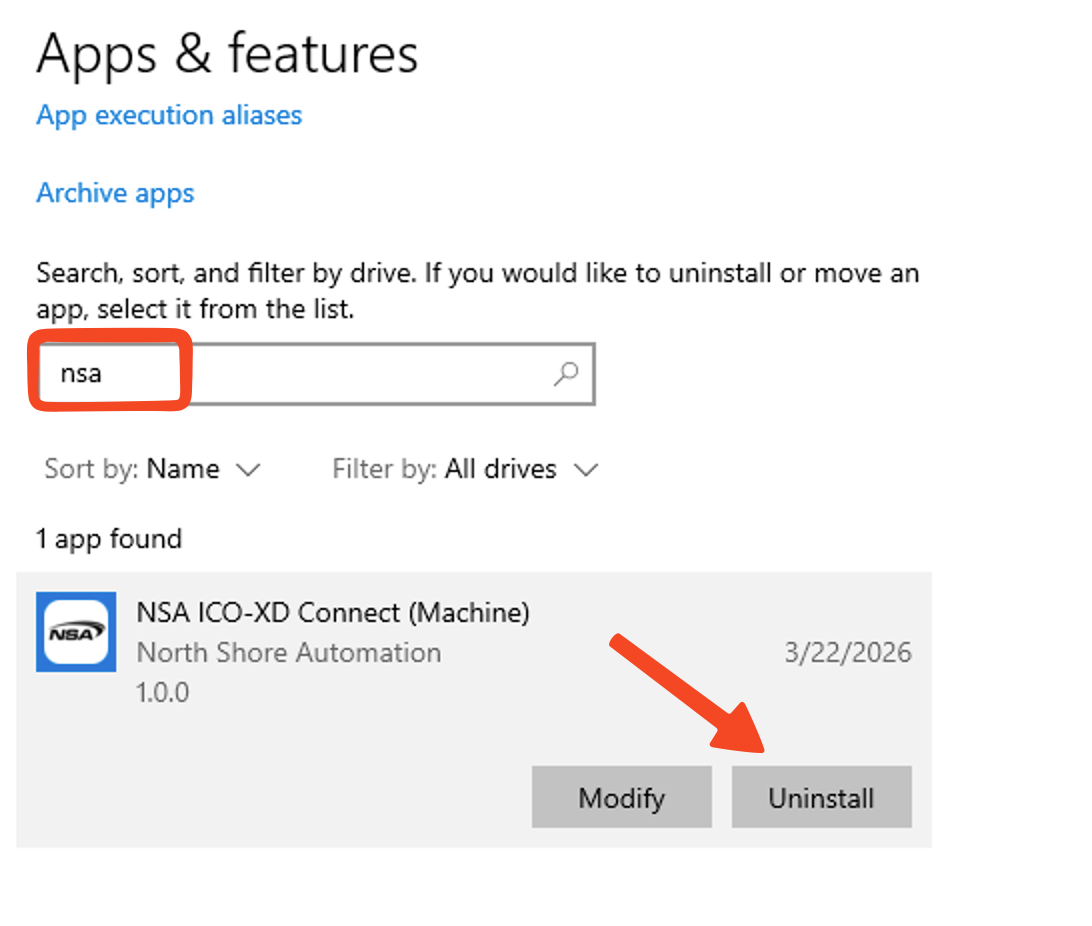
Task: Click the magnifier search icon
Action: click(566, 374)
